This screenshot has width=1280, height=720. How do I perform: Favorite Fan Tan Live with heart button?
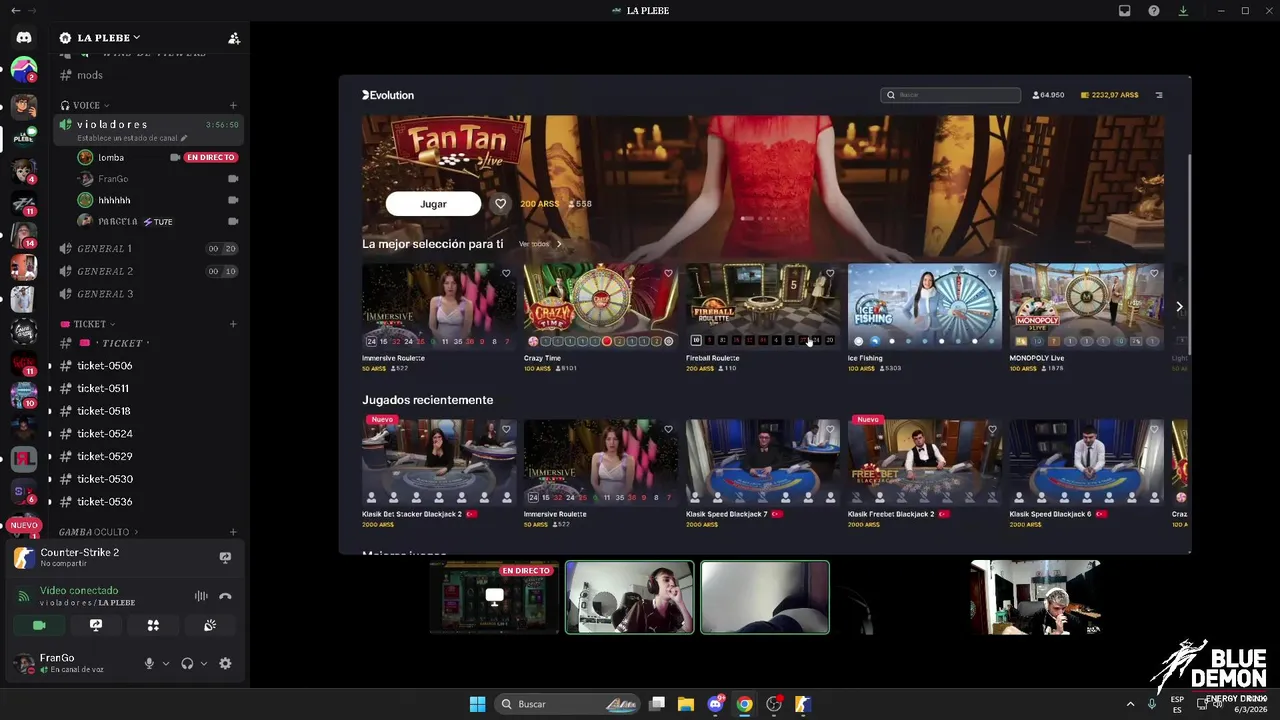click(500, 204)
